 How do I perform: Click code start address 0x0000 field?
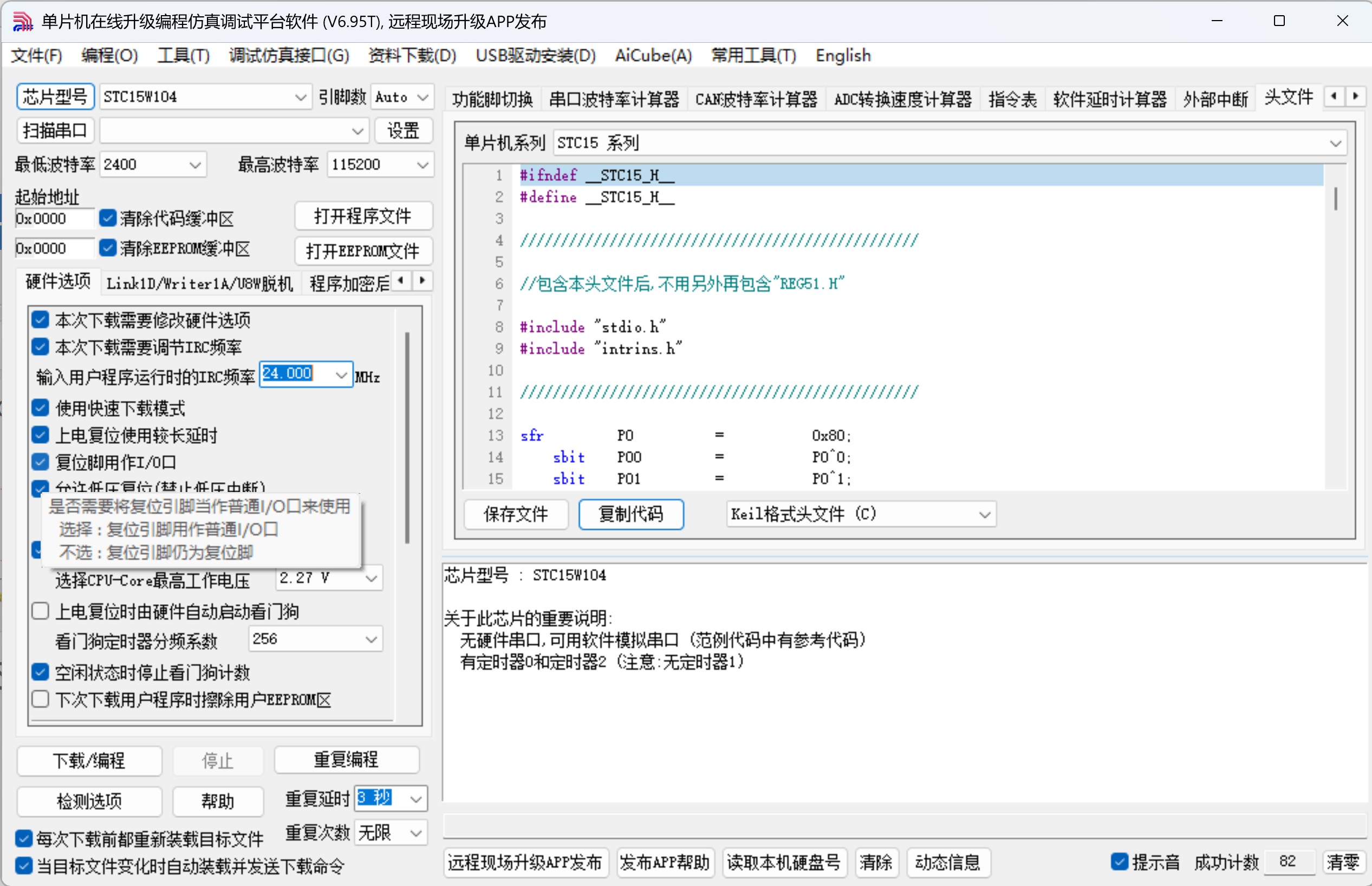tap(54, 218)
